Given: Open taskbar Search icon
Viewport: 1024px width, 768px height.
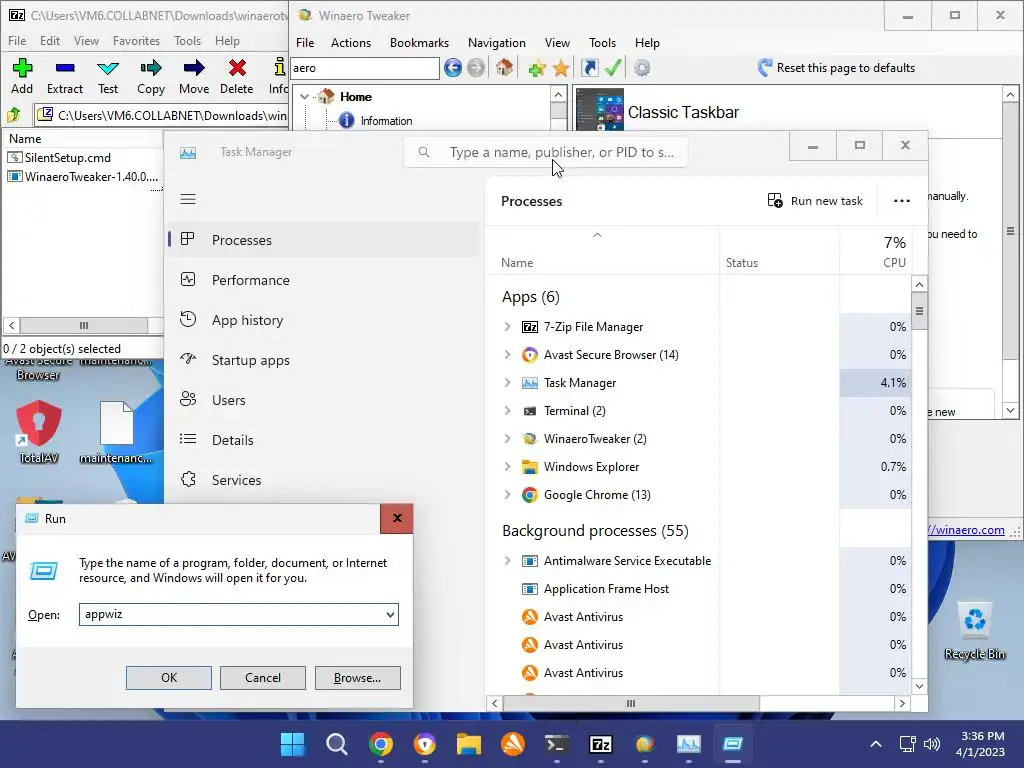Looking at the screenshot, I should point(336,744).
